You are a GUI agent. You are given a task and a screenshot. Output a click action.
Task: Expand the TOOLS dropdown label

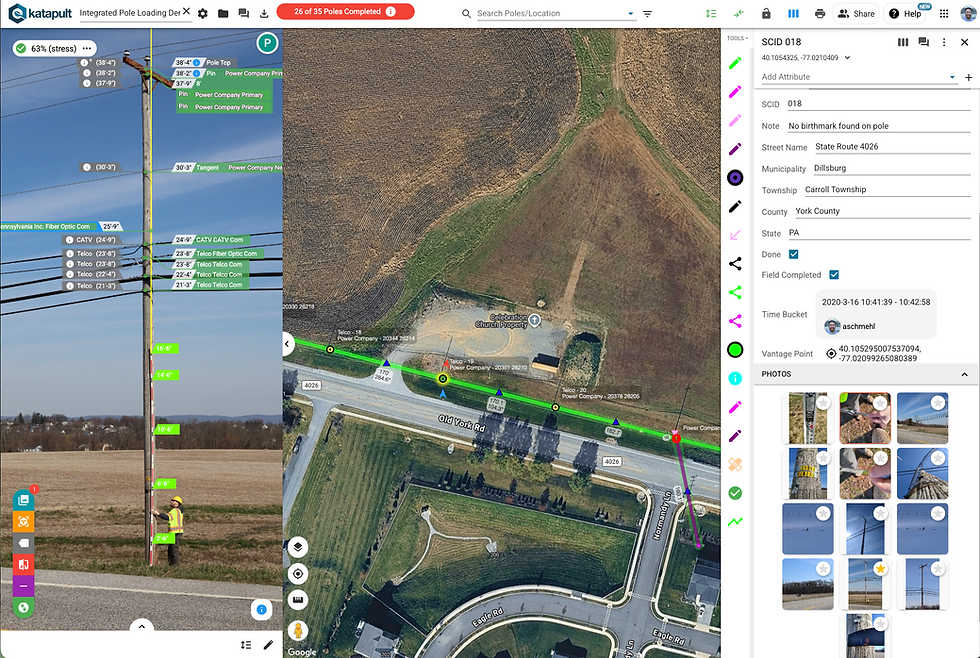coord(737,38)
